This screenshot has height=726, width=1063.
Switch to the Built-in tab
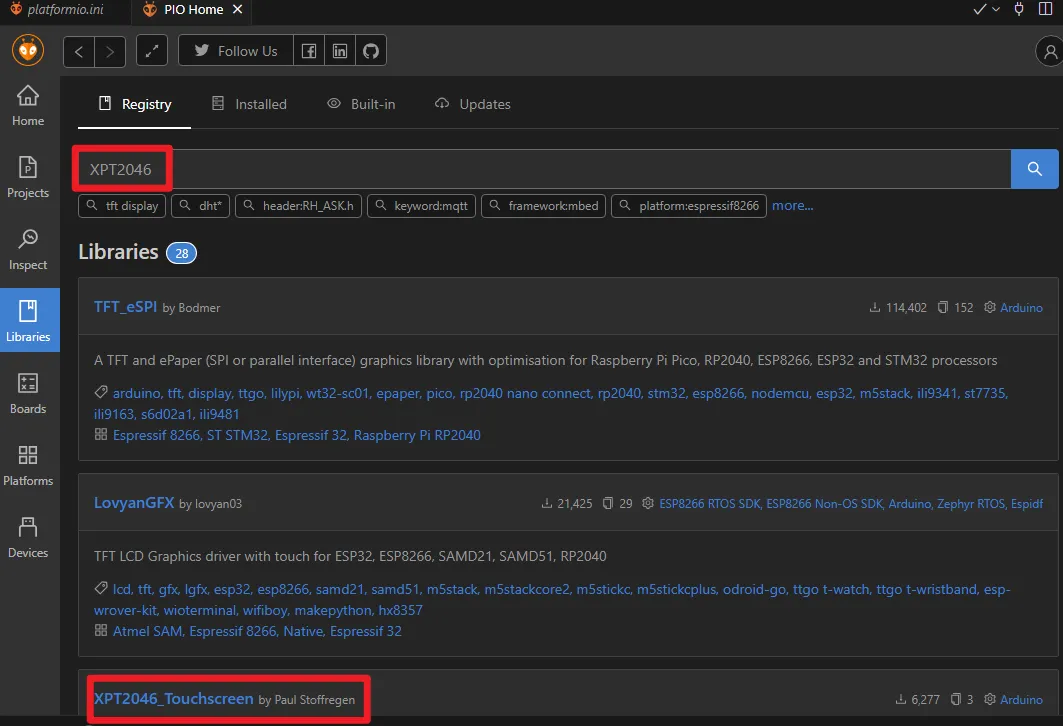click(361, 104)
